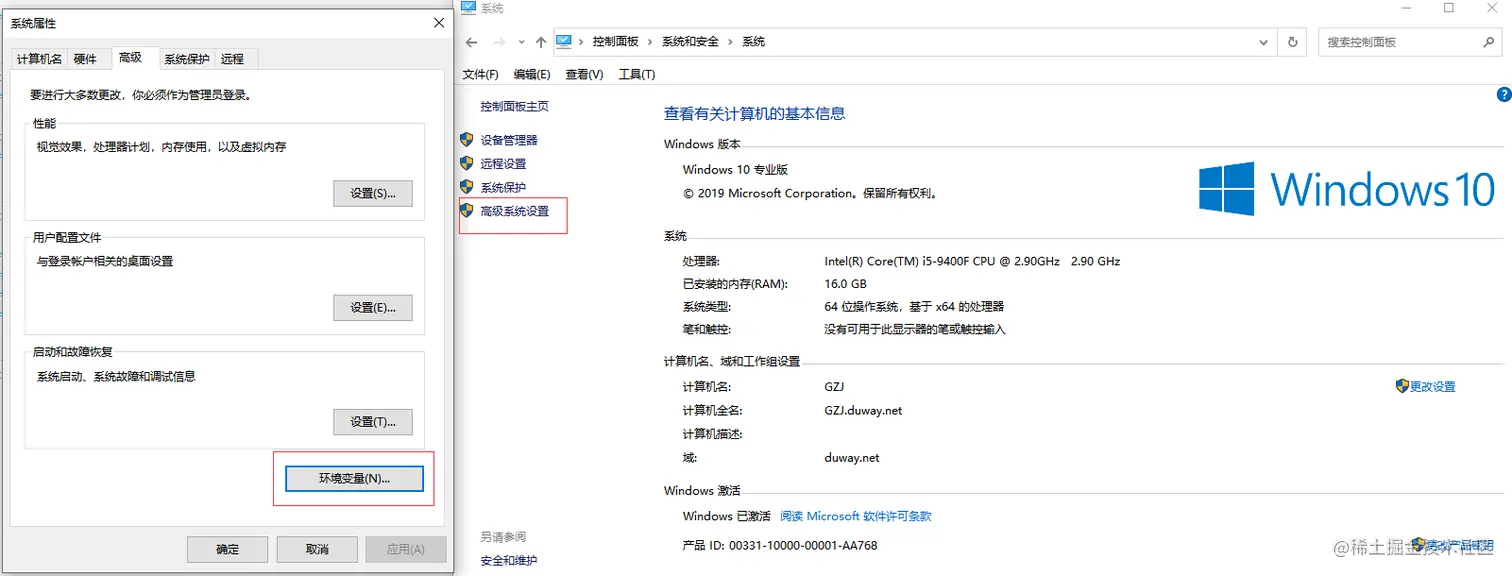Click the shield icon beside 高级系统设置
Screen dimensions: 1512x576
466,211
